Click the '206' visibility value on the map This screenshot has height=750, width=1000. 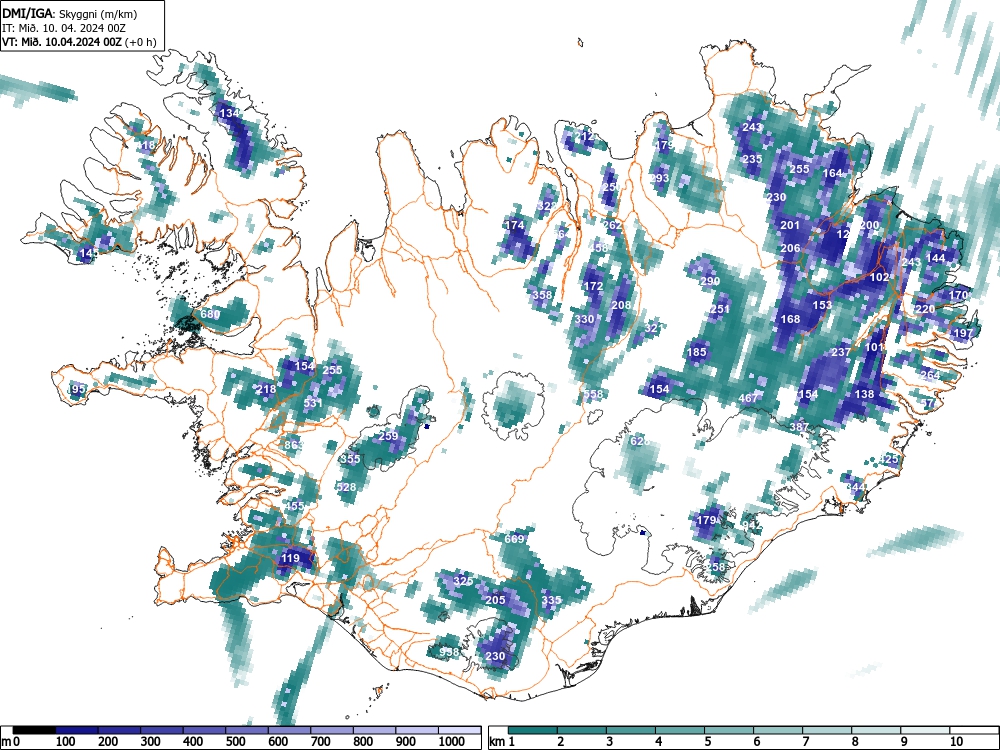point(790,249)
